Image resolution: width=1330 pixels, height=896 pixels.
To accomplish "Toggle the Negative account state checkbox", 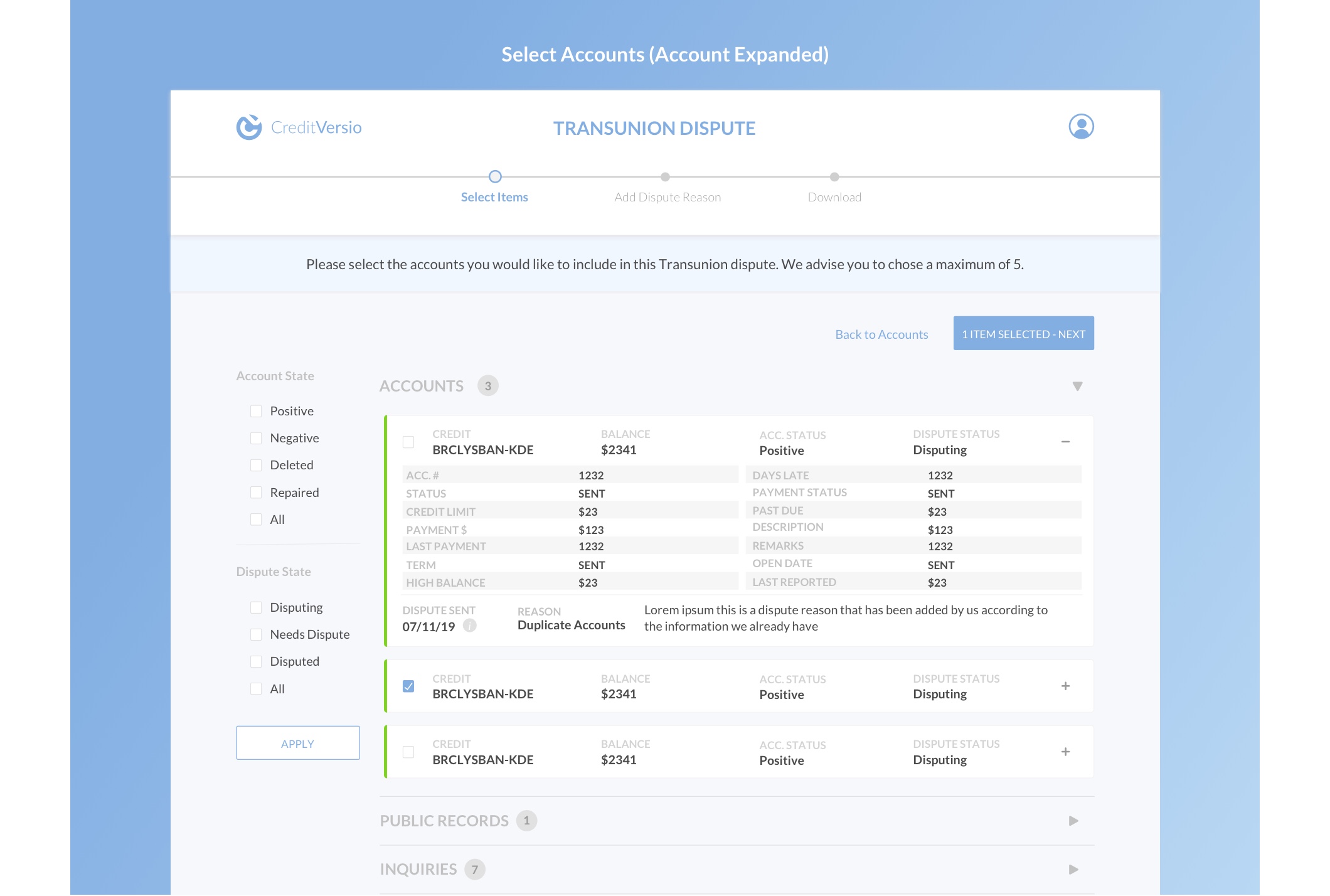I will (x=255, y=437).
